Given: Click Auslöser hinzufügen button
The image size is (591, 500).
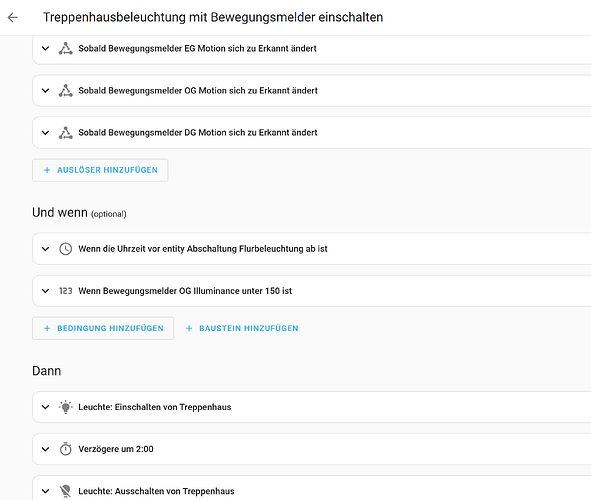Looking at the screenshot, I should 100,170.
